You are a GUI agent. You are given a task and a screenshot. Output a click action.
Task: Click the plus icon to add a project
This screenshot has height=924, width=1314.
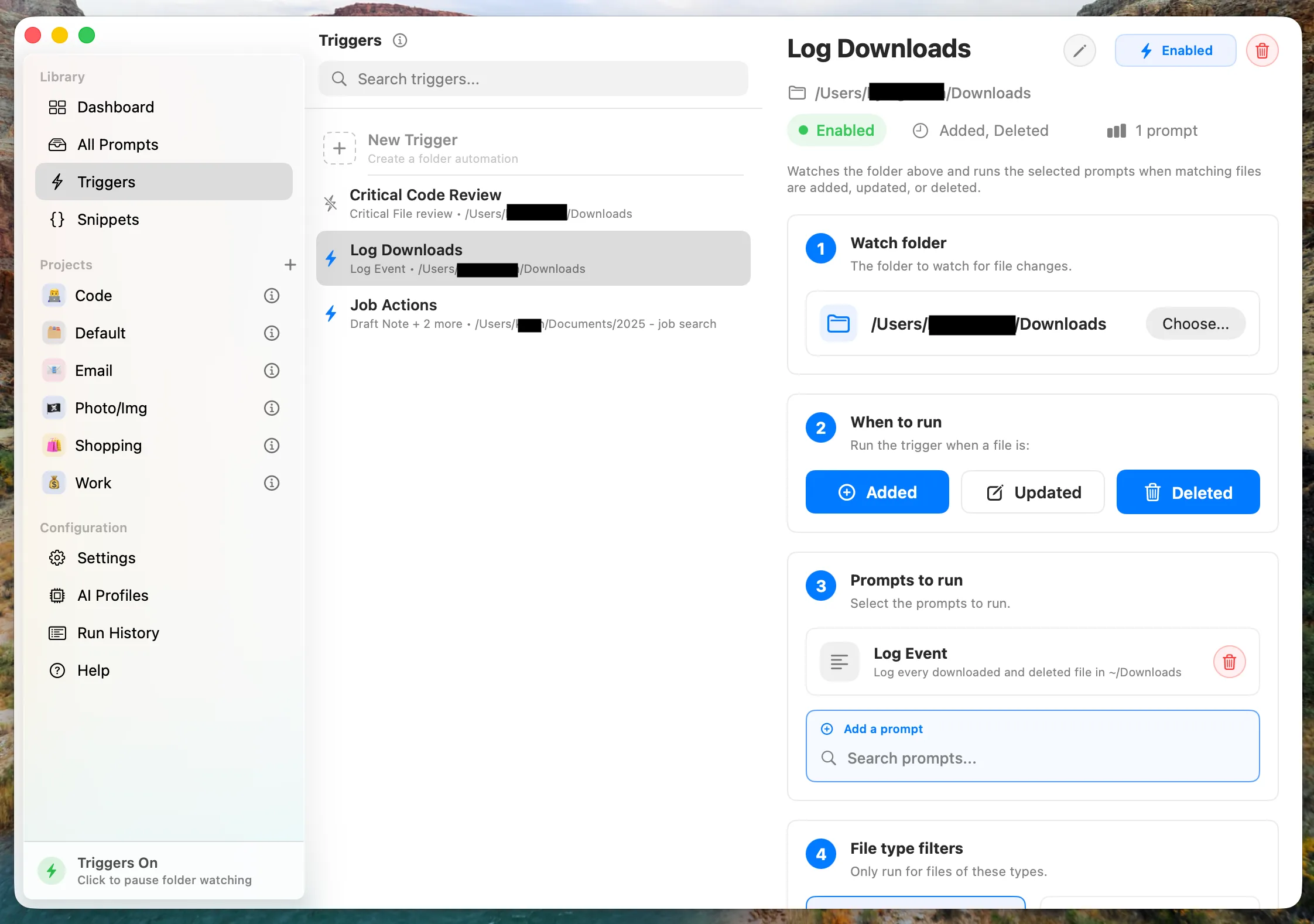[290, 265]
